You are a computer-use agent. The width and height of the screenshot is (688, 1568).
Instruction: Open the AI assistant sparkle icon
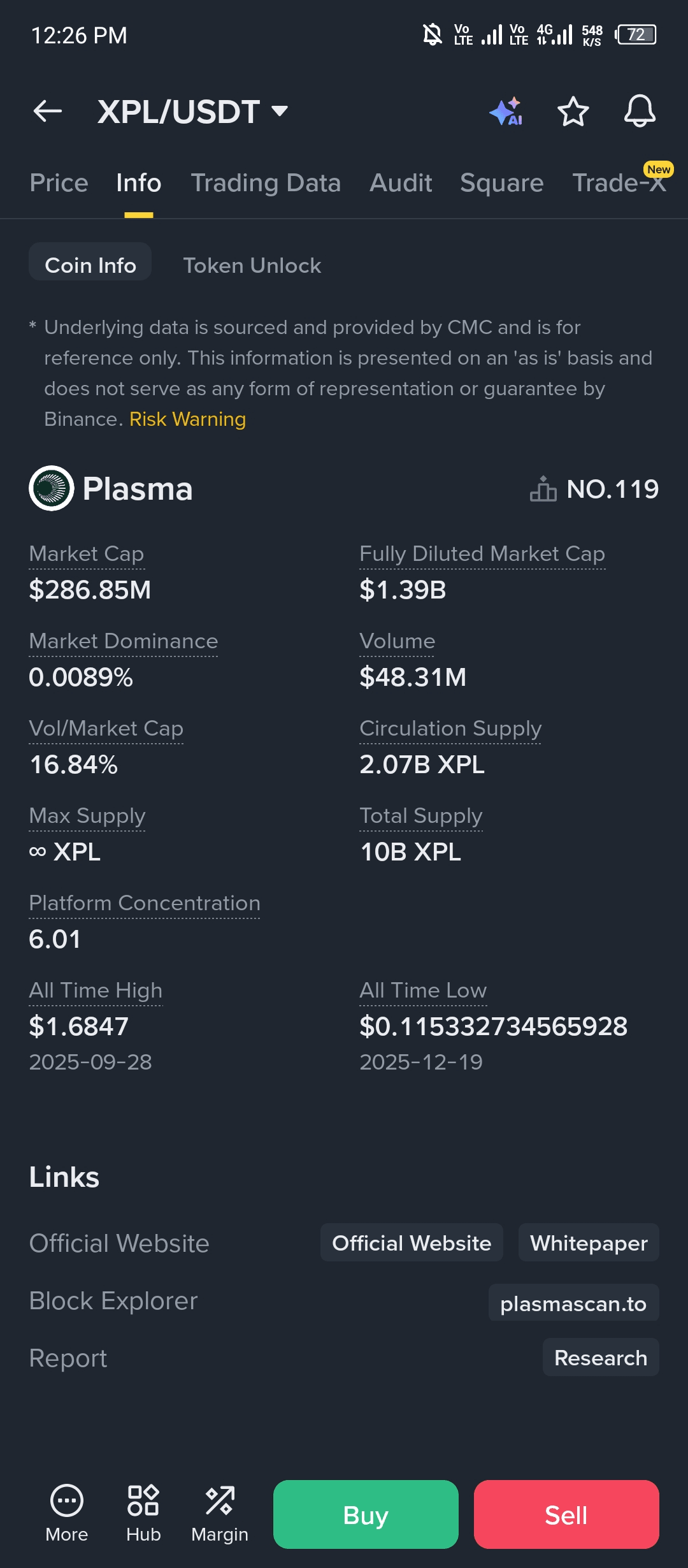(506, 112)
